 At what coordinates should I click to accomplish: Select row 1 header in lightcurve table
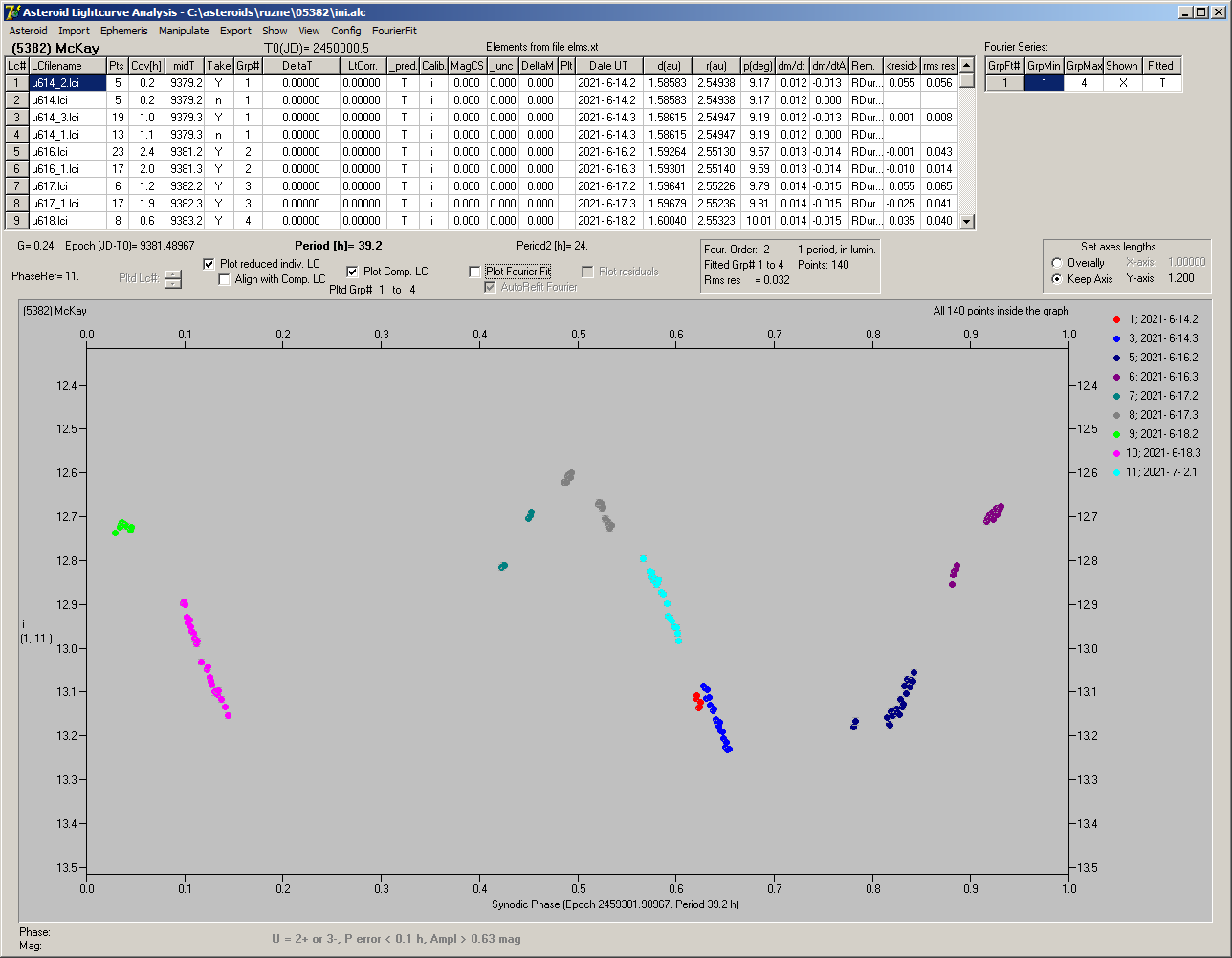pos(17,83)
